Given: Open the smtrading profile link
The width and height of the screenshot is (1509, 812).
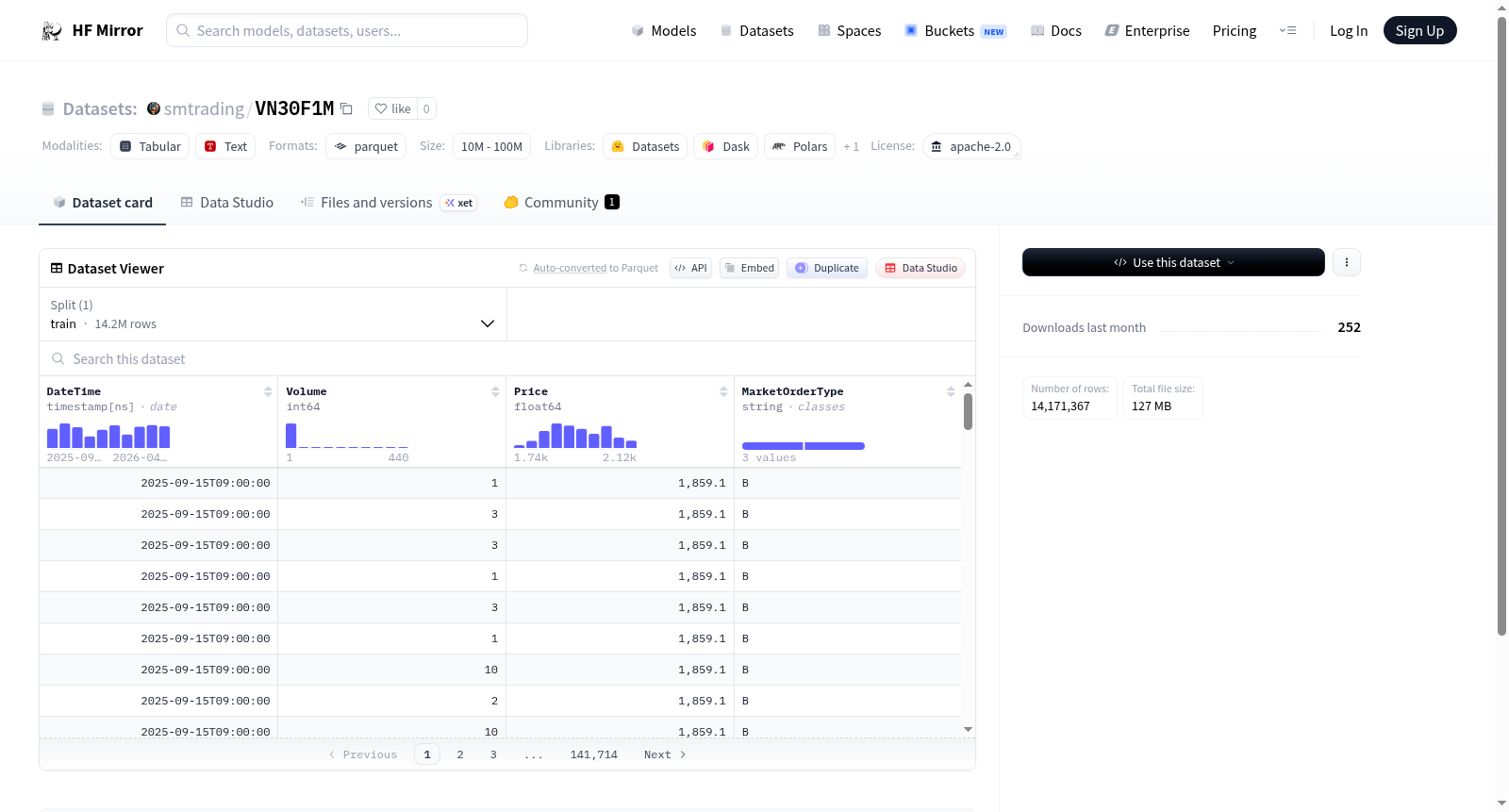Looking at the screenshot, I should click(x=204, y=108).
